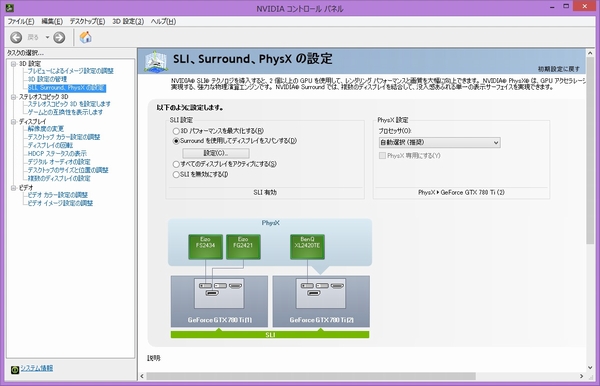This screenshot has height=386, width=600.
Task: Open the back history dropdown arrow
Action: point(47,37)
